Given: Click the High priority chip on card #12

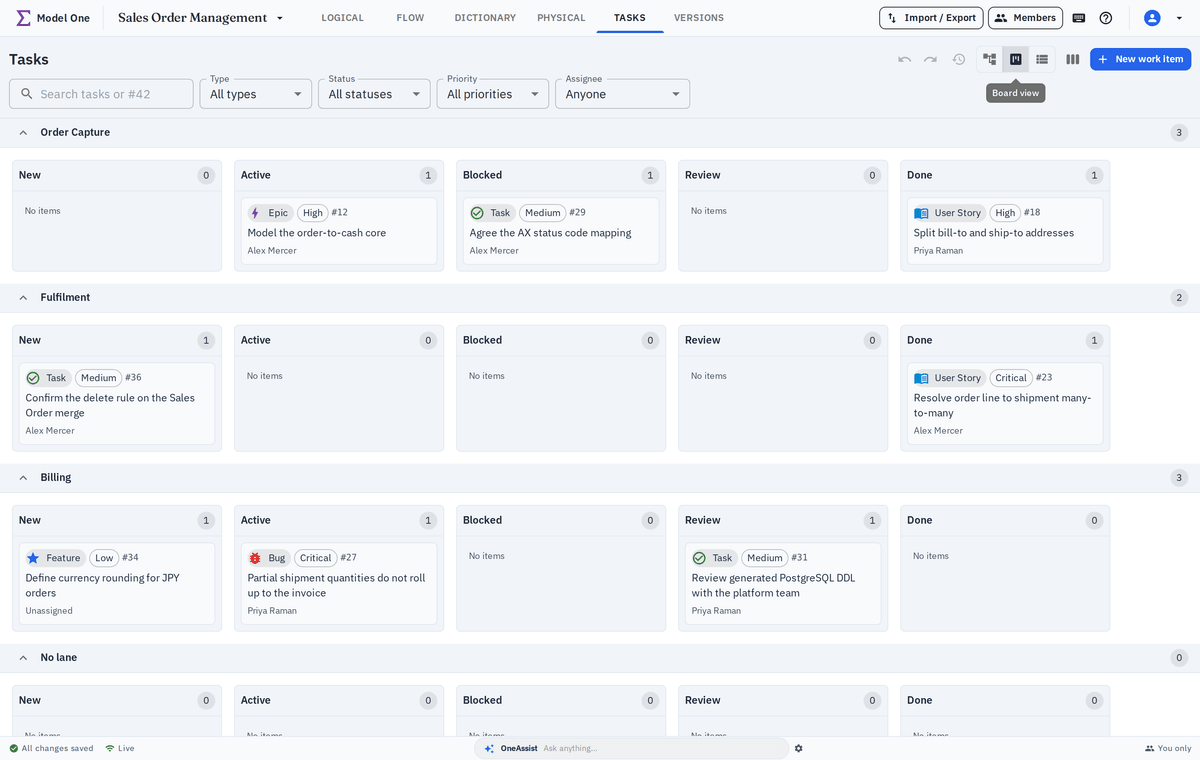Looking at the screenshot, I should pyautogui.click(x=313, y=213).
